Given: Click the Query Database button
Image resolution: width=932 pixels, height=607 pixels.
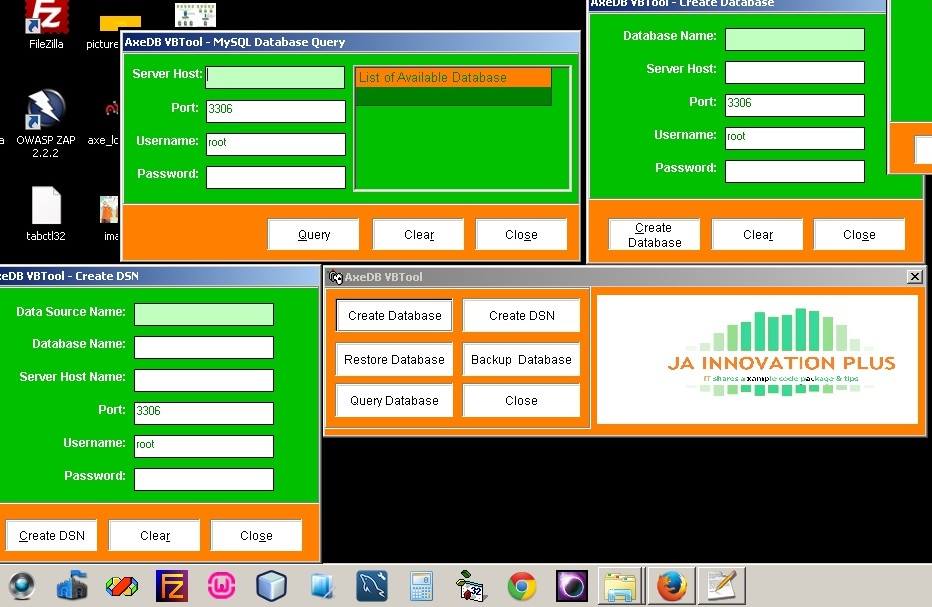Looking at the screenshot, I should pos(394,400).
